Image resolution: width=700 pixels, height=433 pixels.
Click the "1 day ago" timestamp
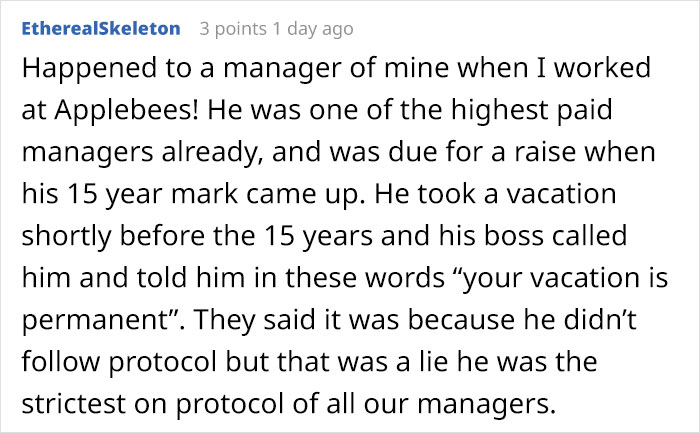click(313, 29)
